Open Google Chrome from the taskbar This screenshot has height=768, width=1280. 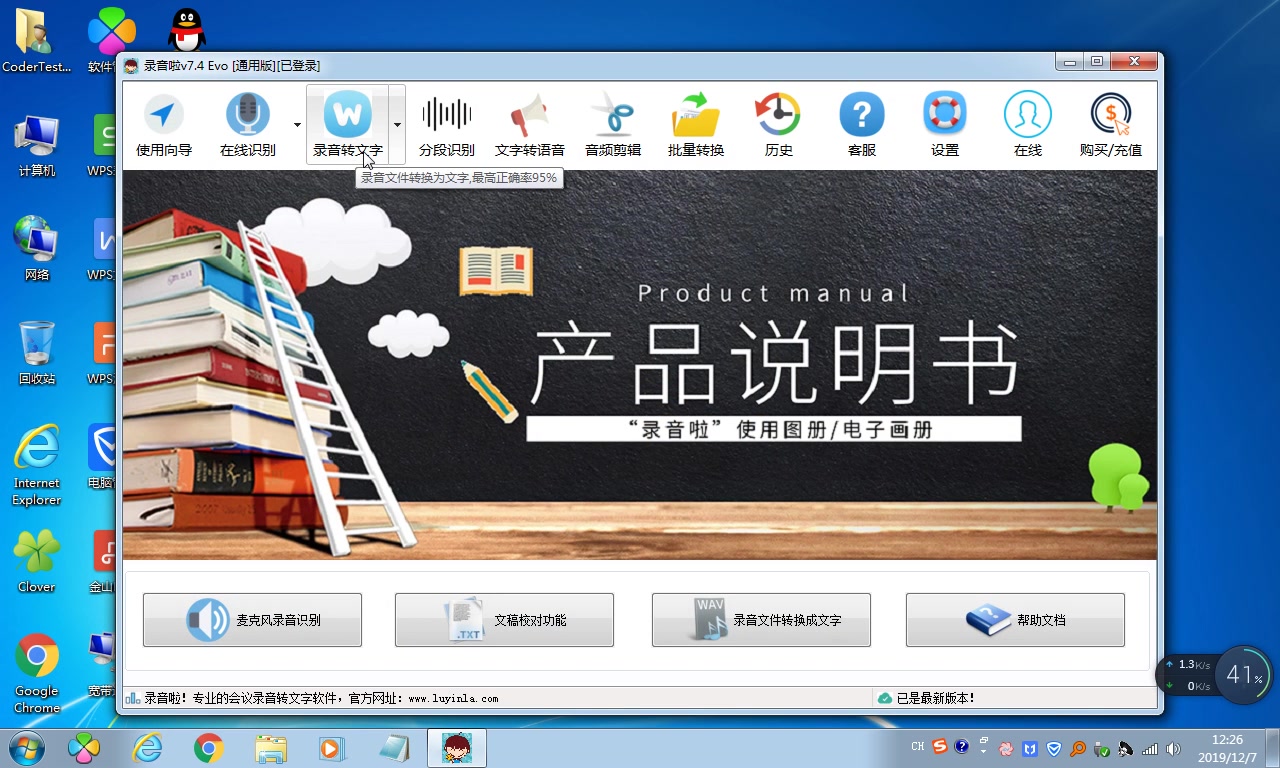pos(208,747)
